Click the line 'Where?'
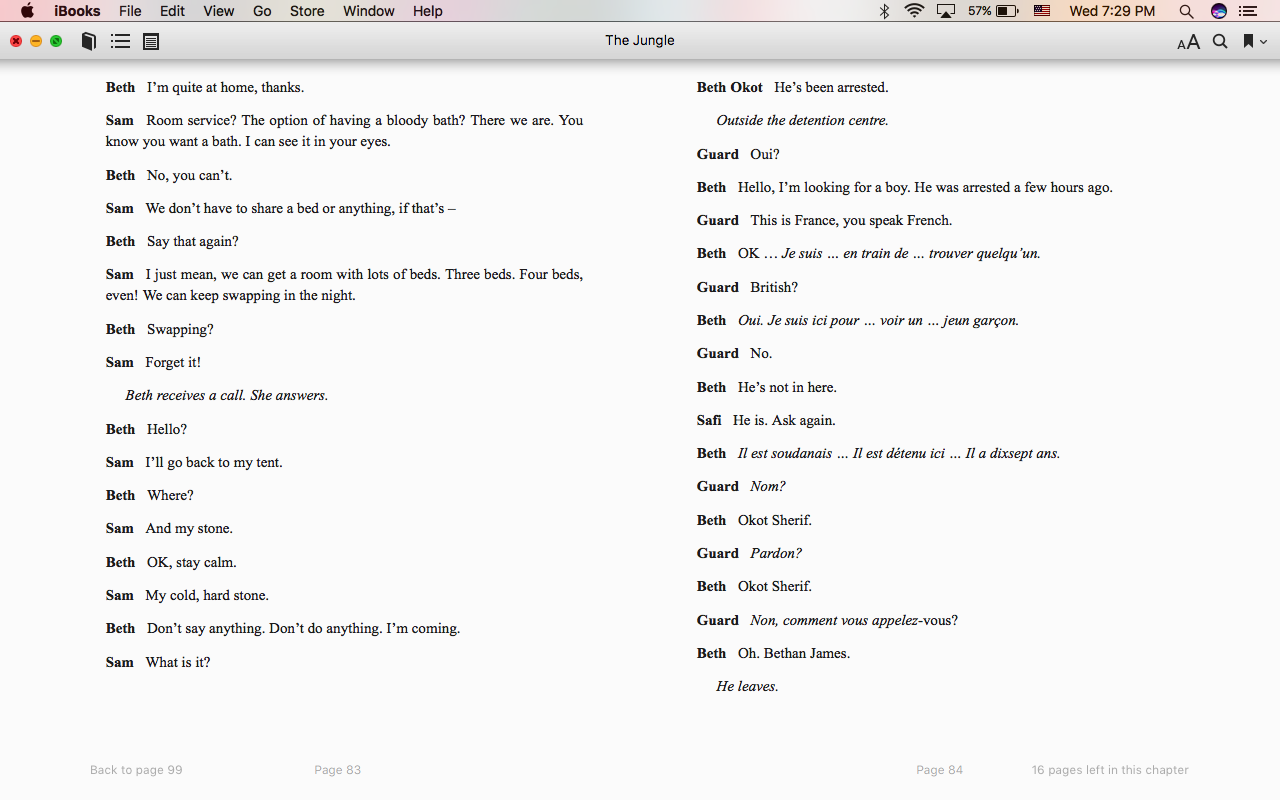Image resolution: width=1280 pixels, height=800 pixels. tap(170, 496)
